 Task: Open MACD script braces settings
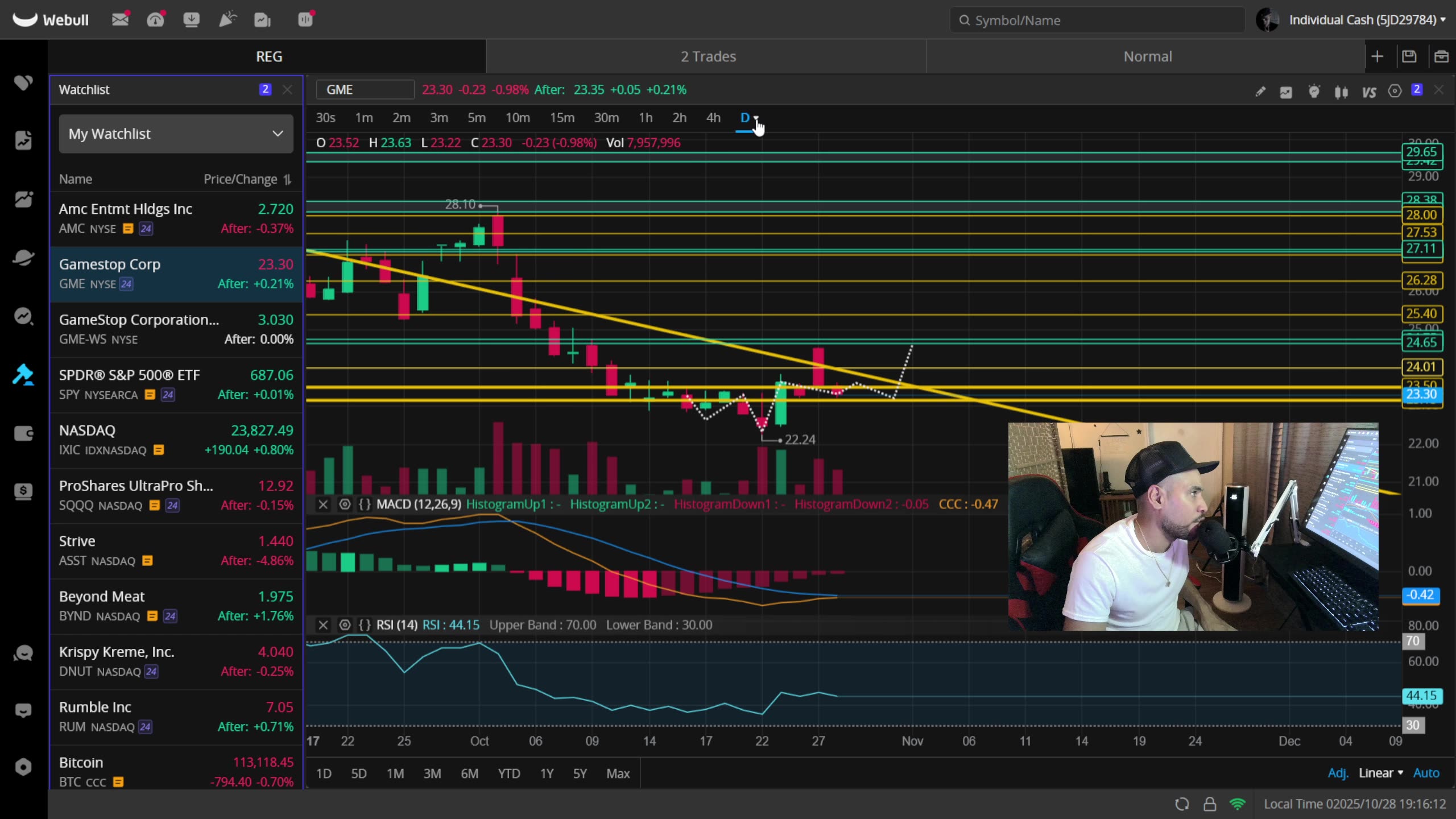365,504
